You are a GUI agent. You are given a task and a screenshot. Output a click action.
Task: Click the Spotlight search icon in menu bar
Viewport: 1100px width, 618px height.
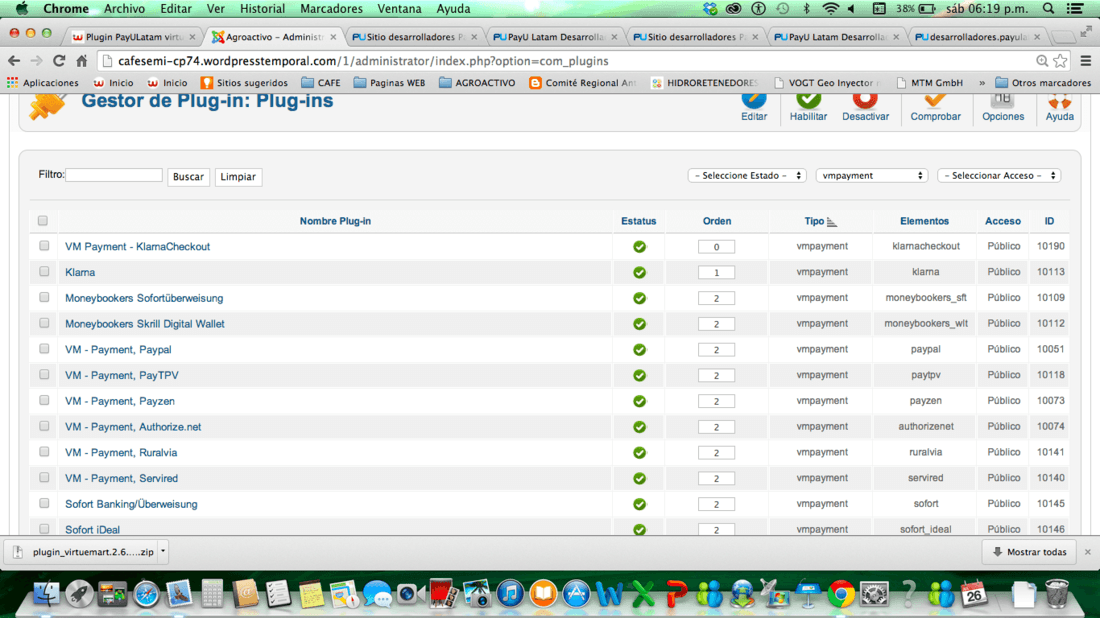(x=1048, y=8)
